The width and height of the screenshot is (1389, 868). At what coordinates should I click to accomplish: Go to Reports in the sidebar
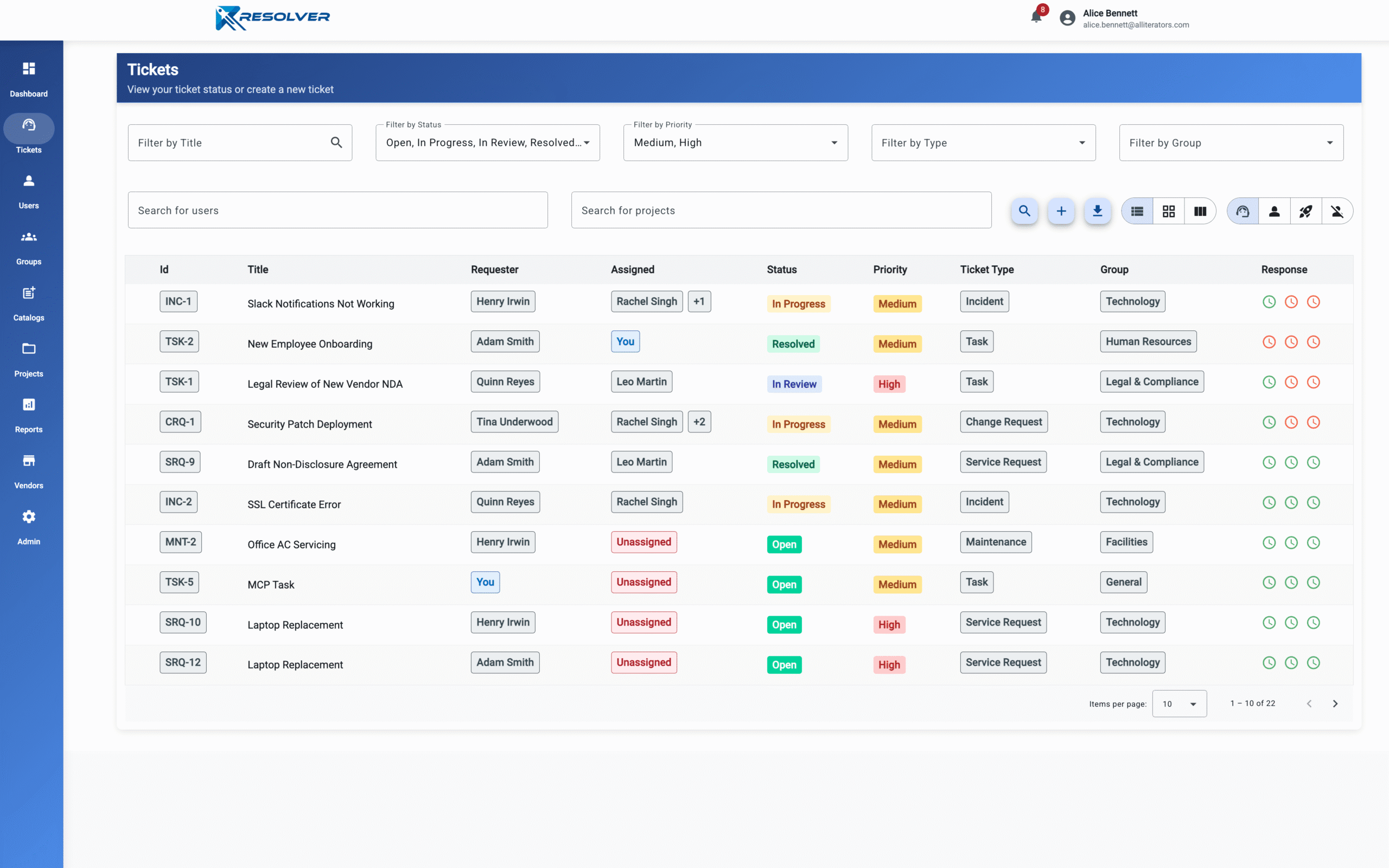click(x=29, y=416)
